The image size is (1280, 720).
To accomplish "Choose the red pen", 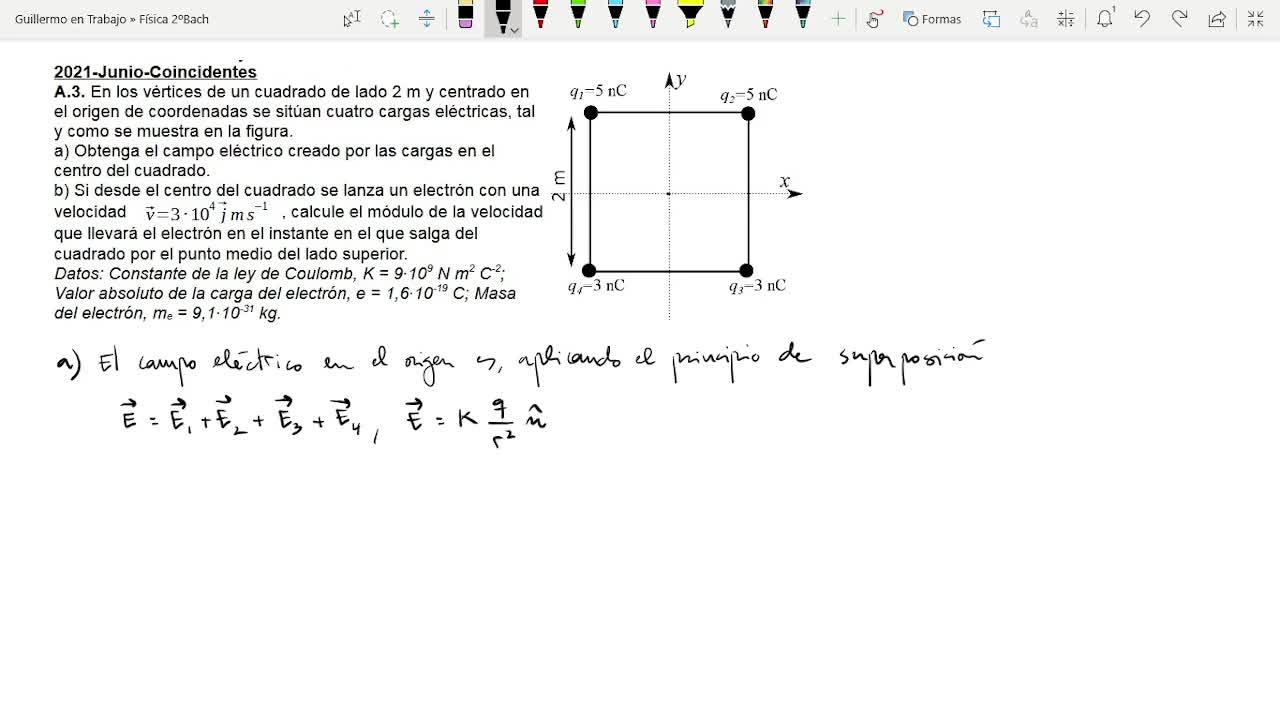I will [x=540, y=15].
